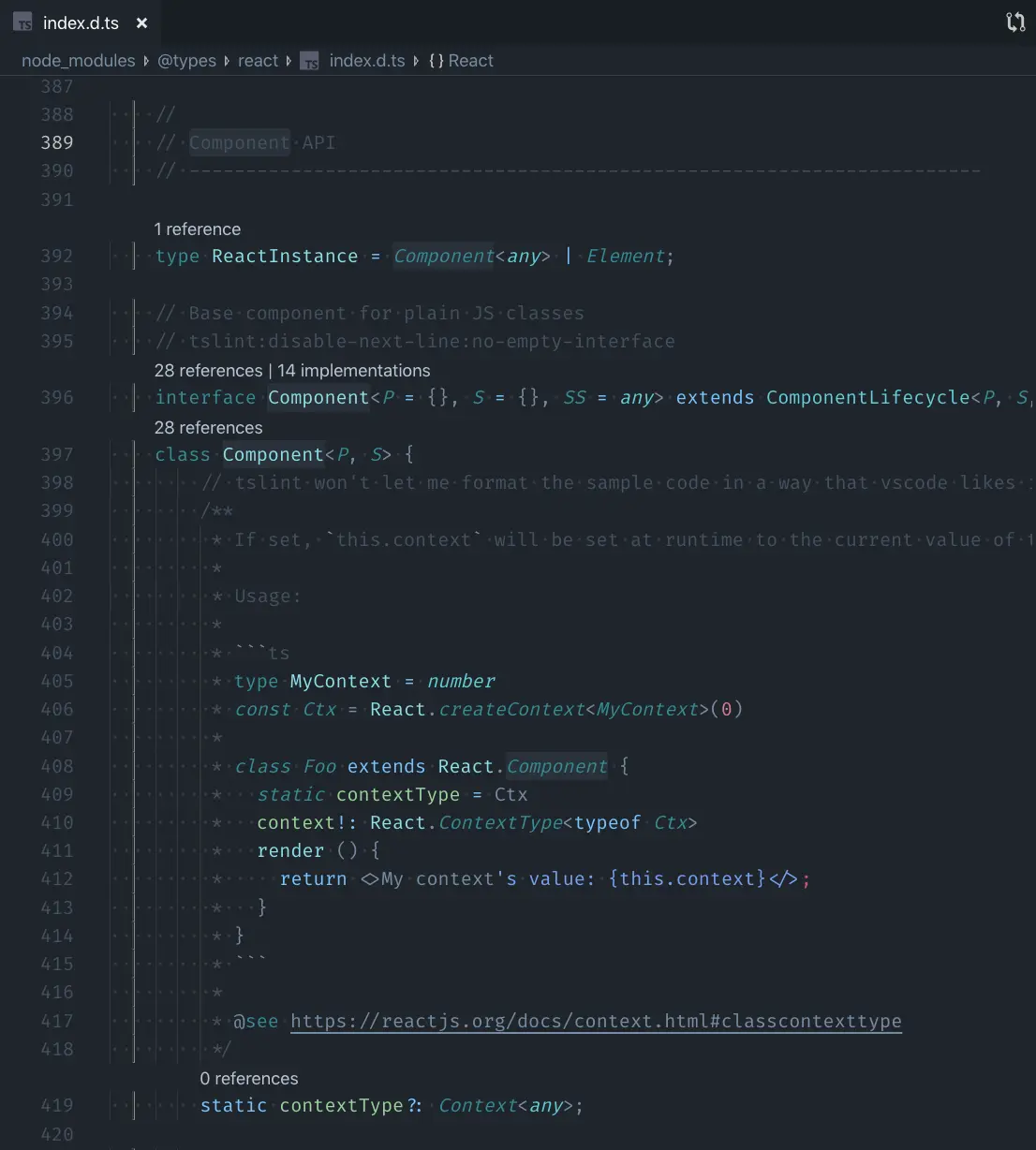Close the index.d.ts tab

(x=142, y=22)
